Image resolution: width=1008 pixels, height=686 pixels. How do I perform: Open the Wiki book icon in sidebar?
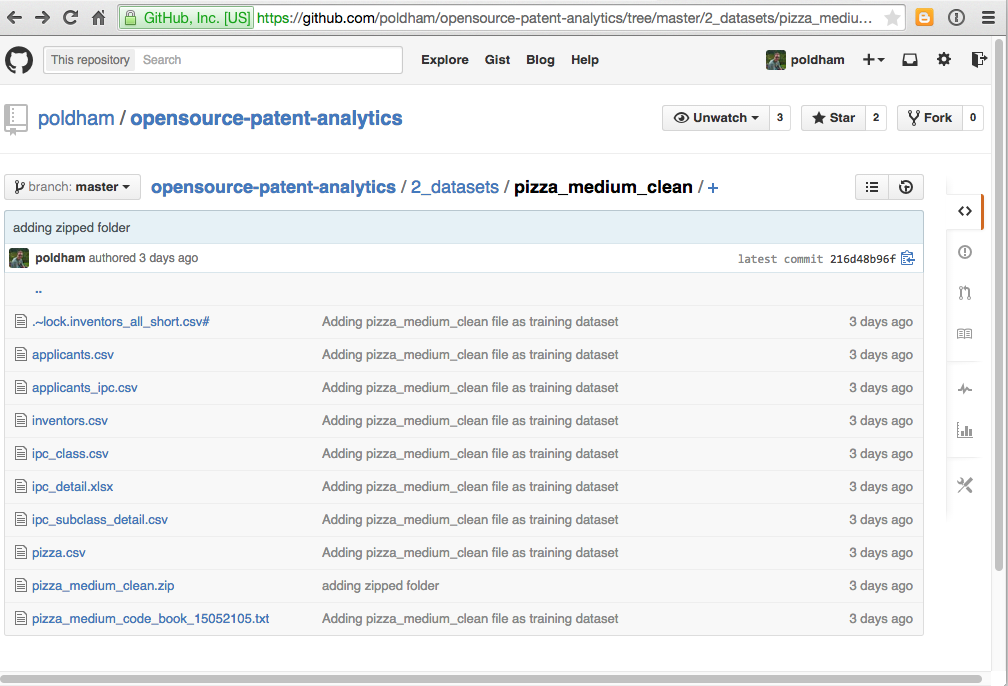[x=964, y=334]
